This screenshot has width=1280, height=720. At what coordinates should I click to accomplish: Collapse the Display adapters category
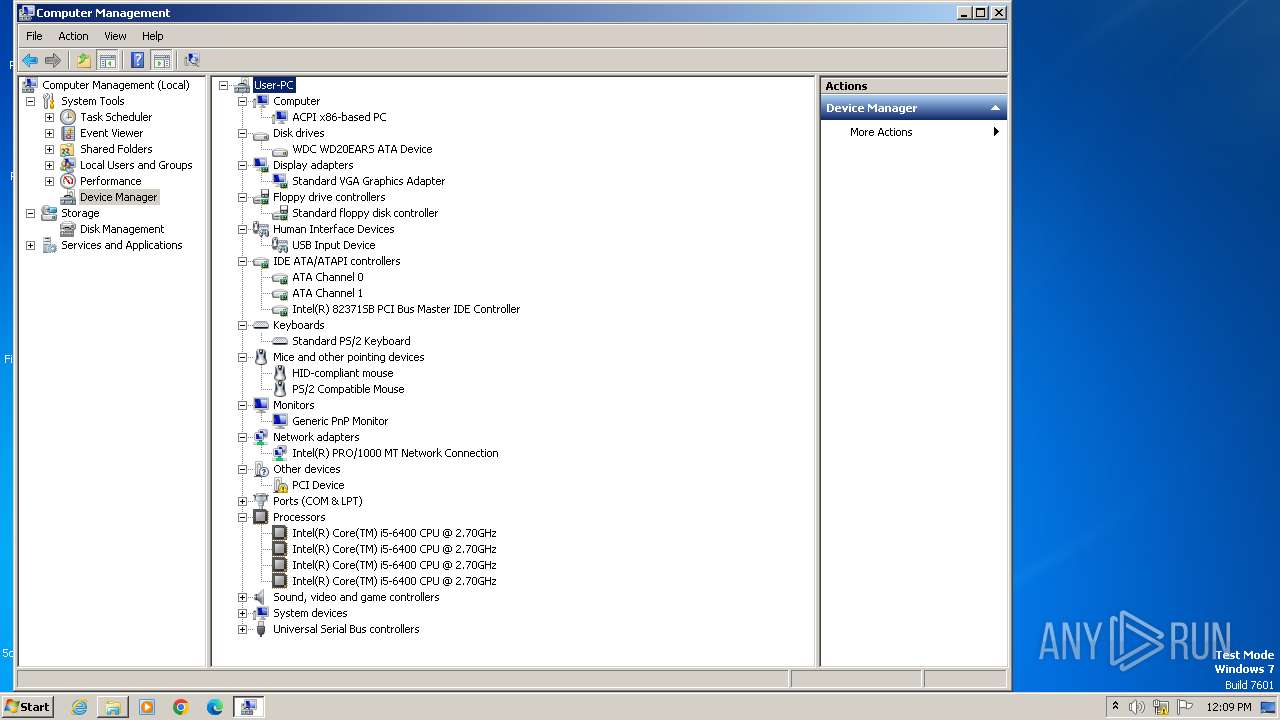pyautogui.click(x=242, y=165)
